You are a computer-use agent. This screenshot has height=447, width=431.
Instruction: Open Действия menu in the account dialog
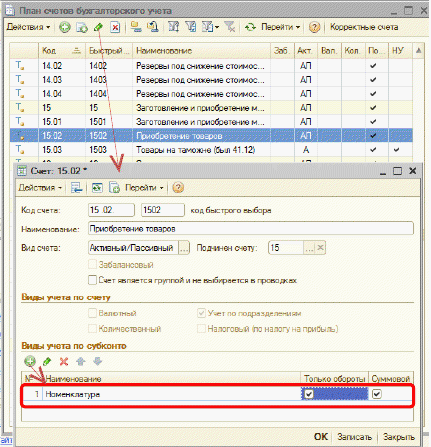click(40, 188)
